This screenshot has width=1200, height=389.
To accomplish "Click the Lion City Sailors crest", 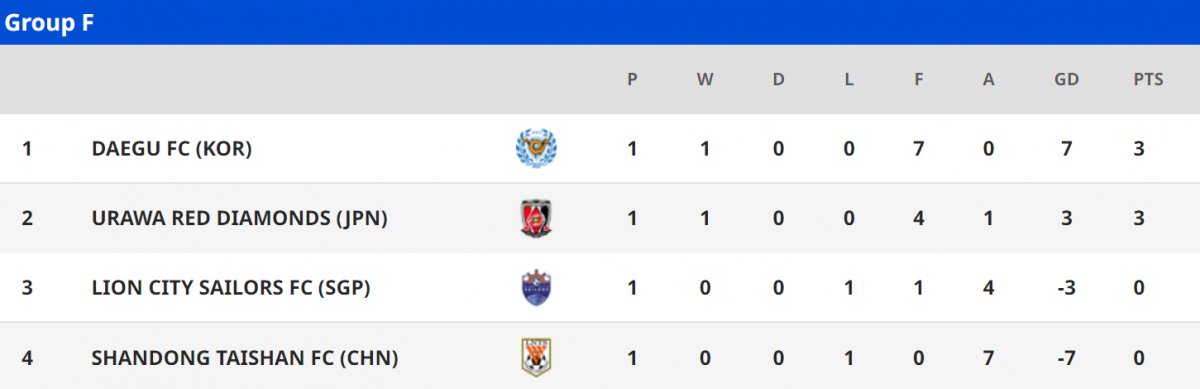I will (x=537, y=288).
